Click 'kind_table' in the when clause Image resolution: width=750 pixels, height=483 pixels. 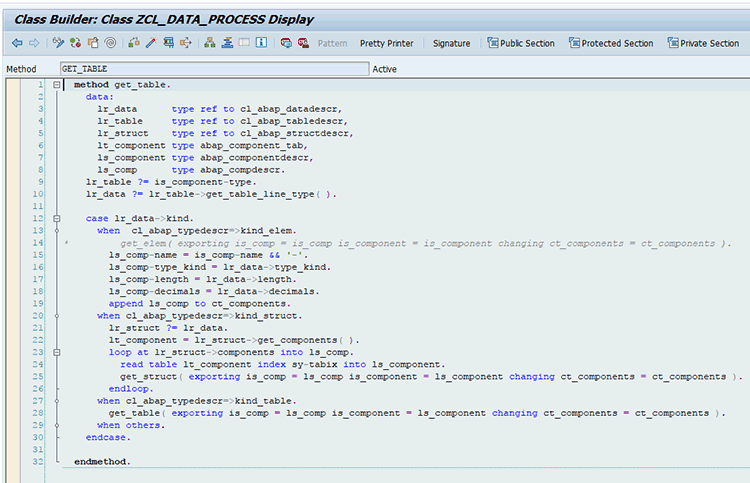(x=265, y=401)
